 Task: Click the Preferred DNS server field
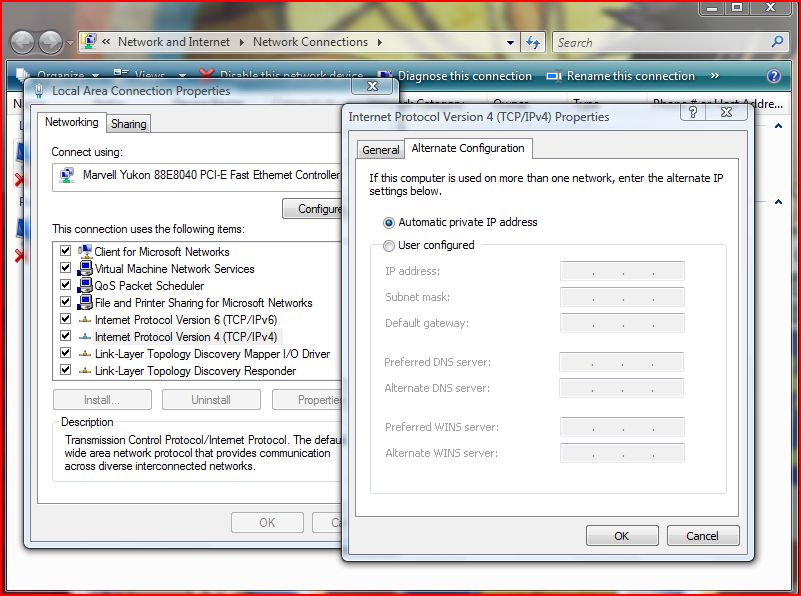[x=621, y=362]
